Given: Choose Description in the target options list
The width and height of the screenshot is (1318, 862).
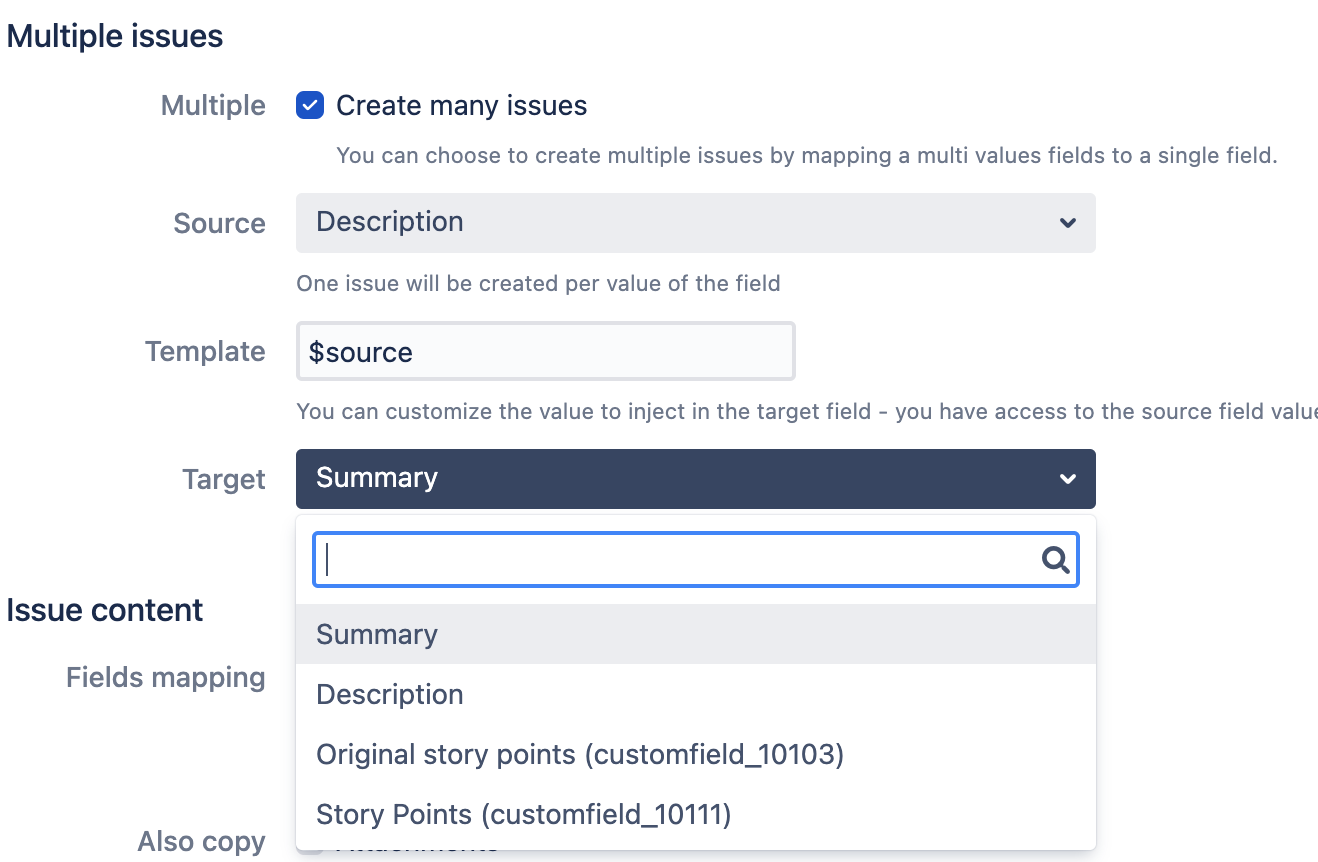Looking at the screenshot, I should click(390, 695).
